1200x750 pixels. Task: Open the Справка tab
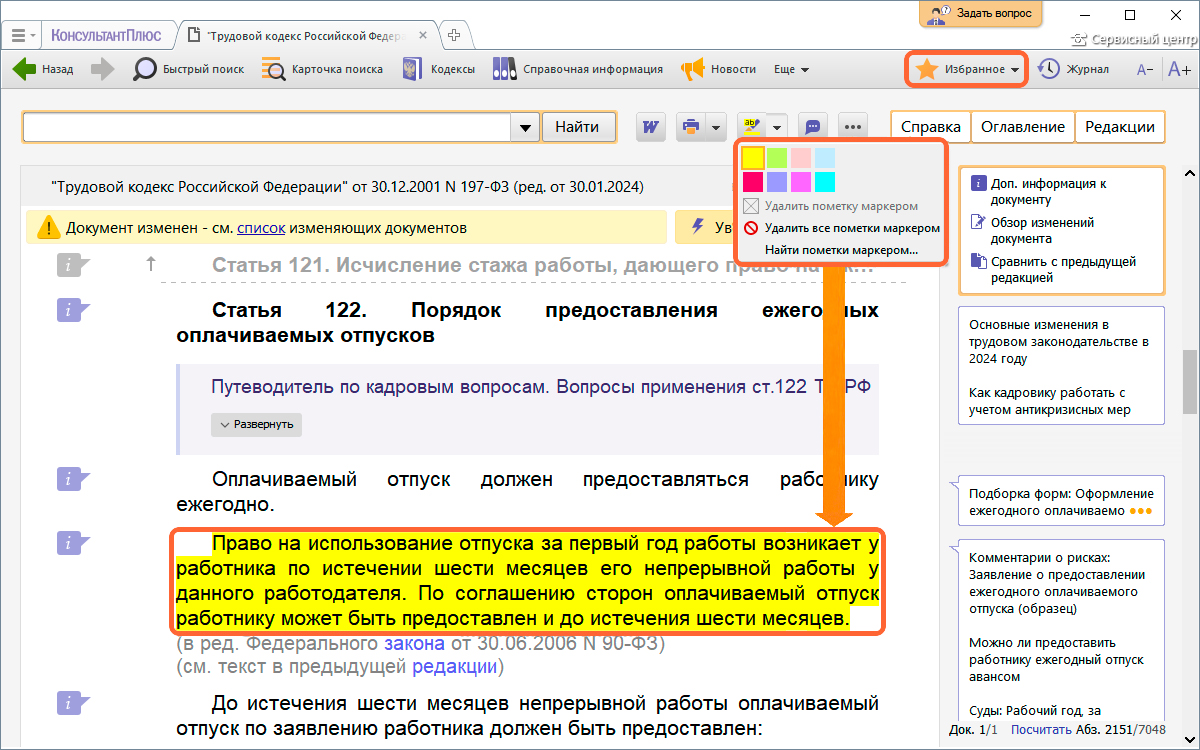[931, 127]
